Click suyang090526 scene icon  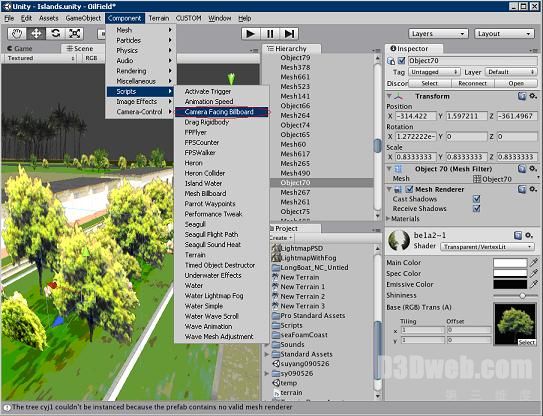(276, 364)
